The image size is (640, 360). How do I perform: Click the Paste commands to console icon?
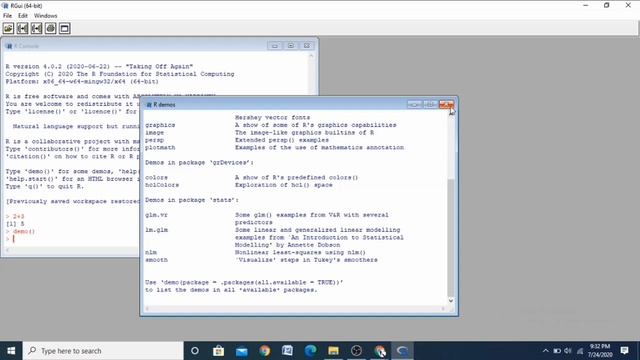click(36, 28)
